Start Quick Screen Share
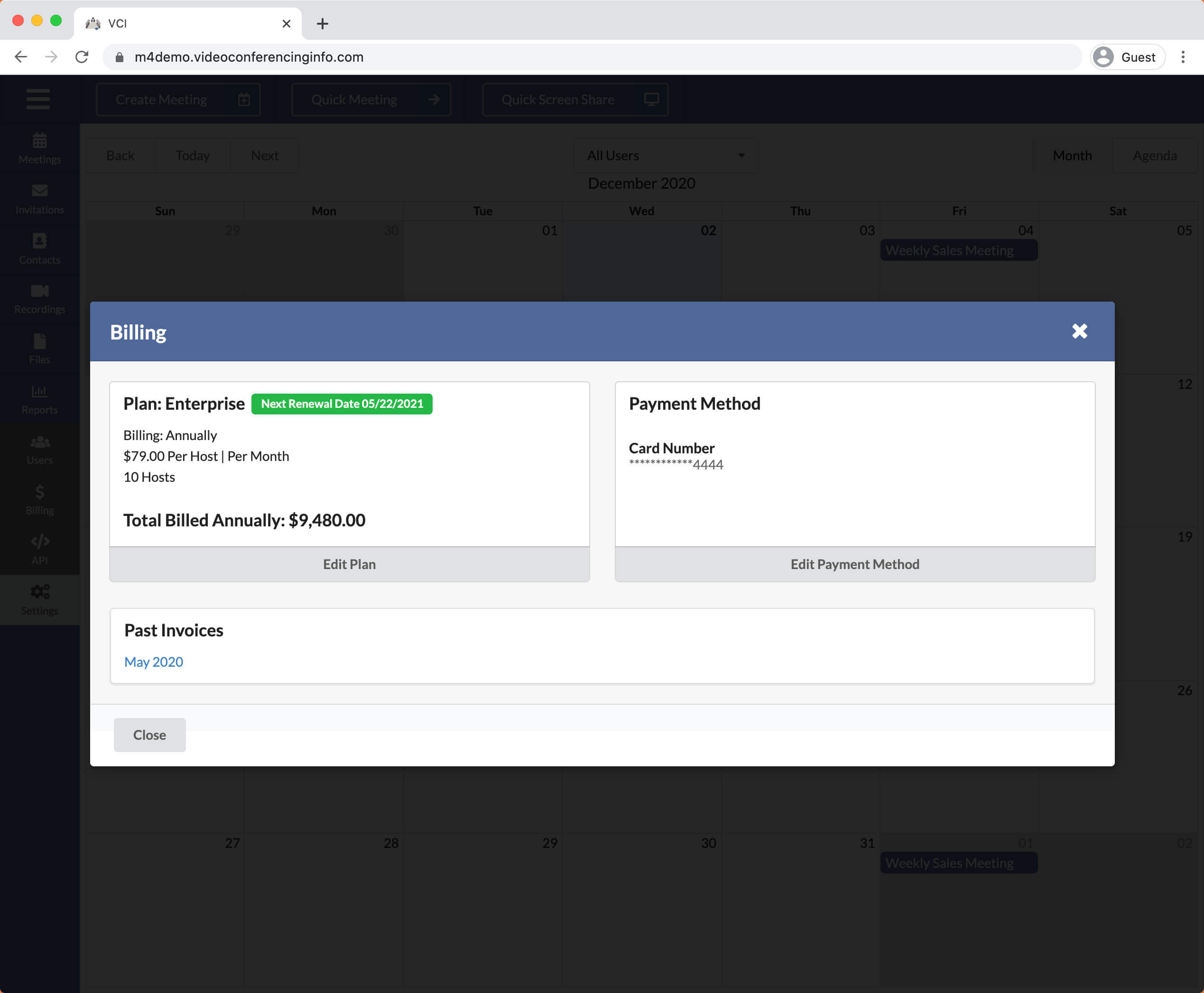Screen dimensions: 1204x993 pos(575,100)
